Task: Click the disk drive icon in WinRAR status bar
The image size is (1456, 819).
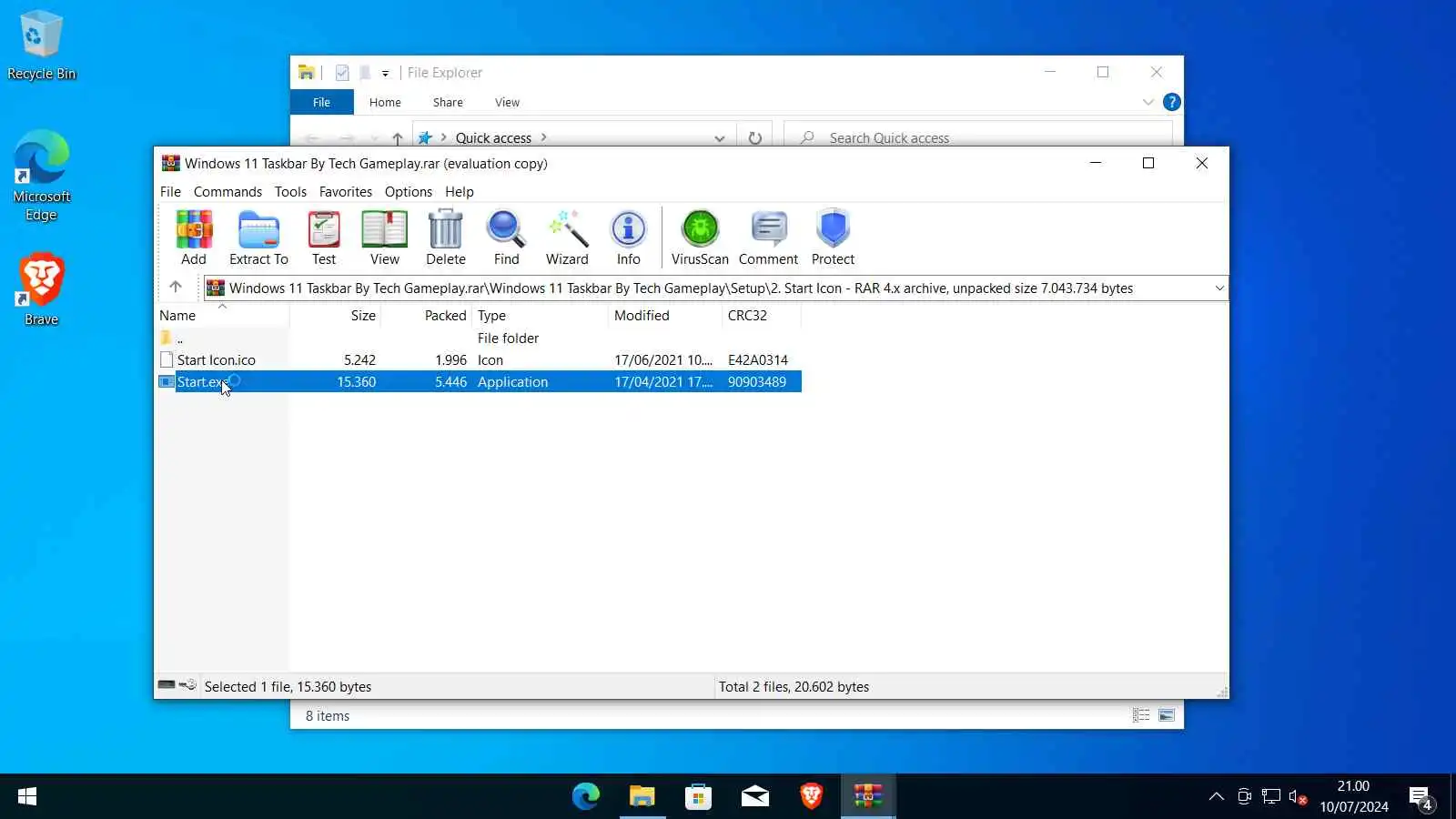Action: pos(167,684)
